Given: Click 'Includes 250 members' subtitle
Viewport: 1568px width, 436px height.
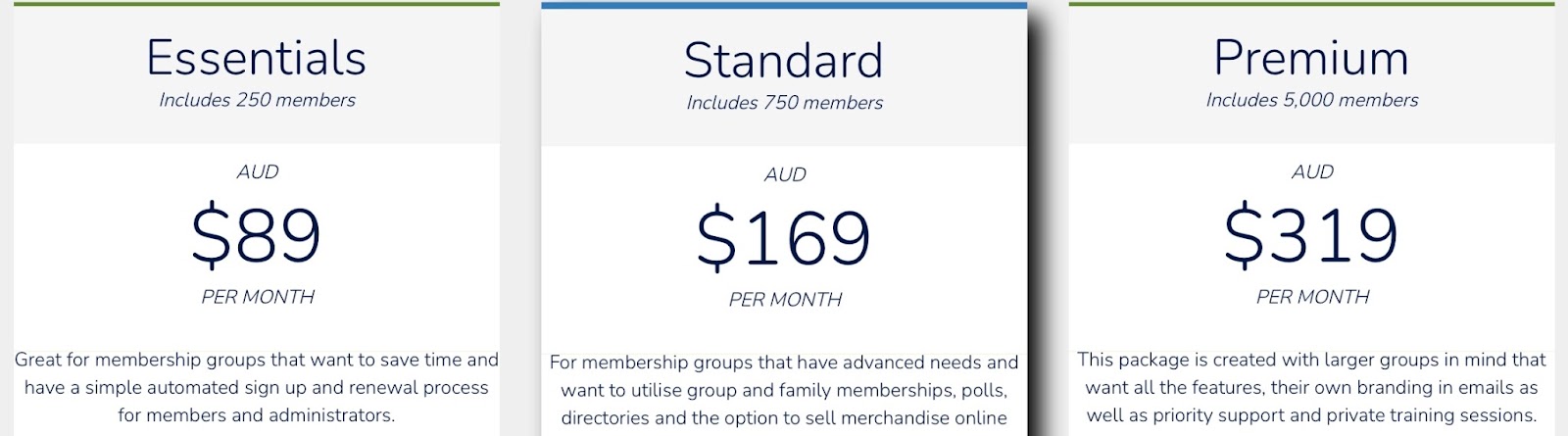Looking at the screenshot, I should coord(257,100).
